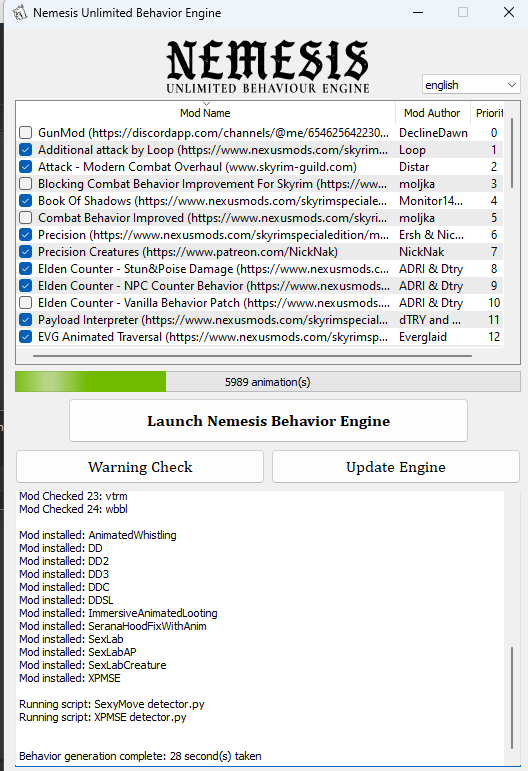Click Launch Nemesis Behavior Engine button
Screen dimensions: 528x771
(268, 421)
